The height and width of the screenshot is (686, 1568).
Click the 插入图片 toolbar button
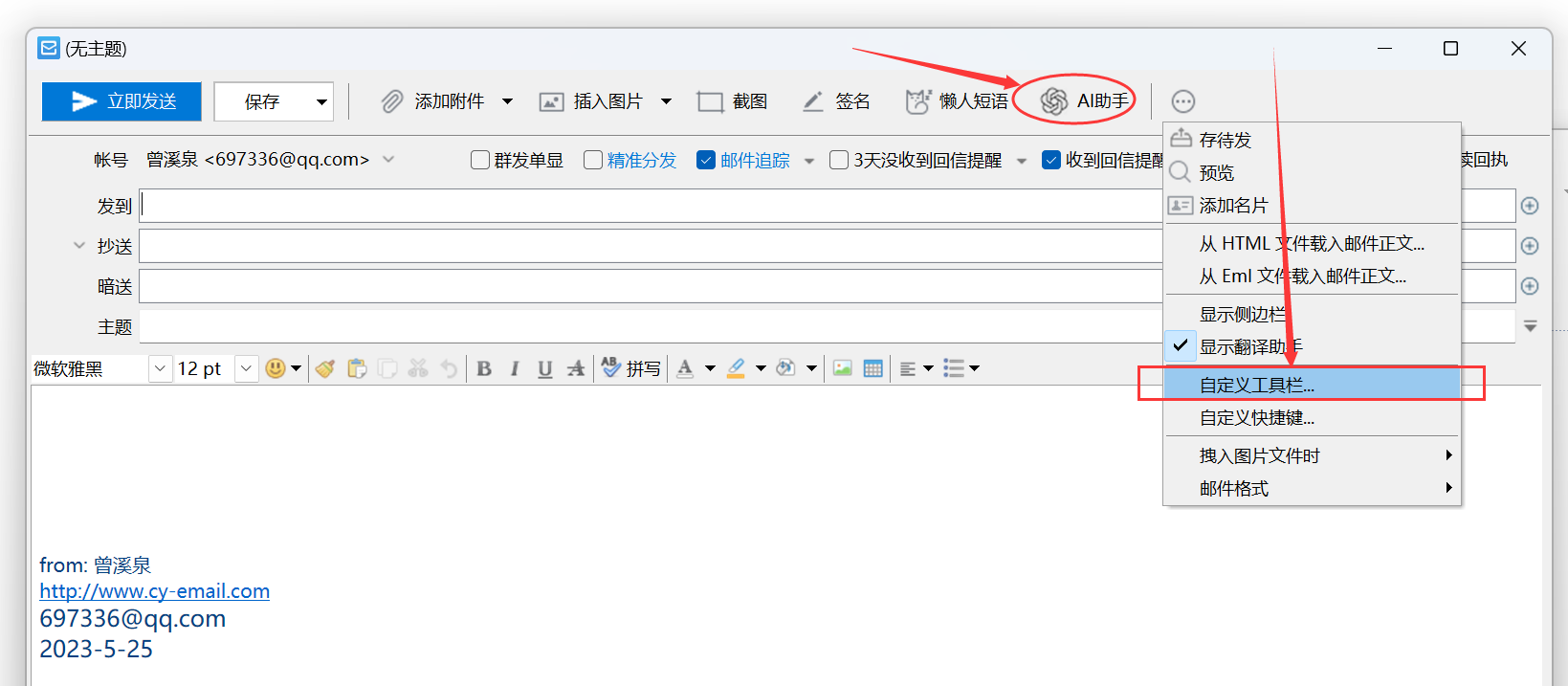coord(590,100)
